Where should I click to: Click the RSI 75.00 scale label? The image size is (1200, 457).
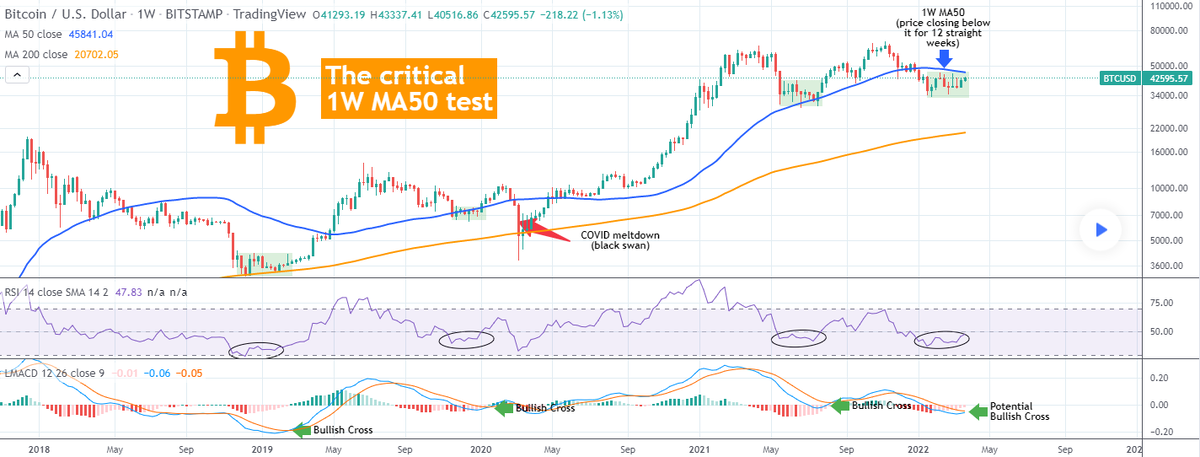1160,302
